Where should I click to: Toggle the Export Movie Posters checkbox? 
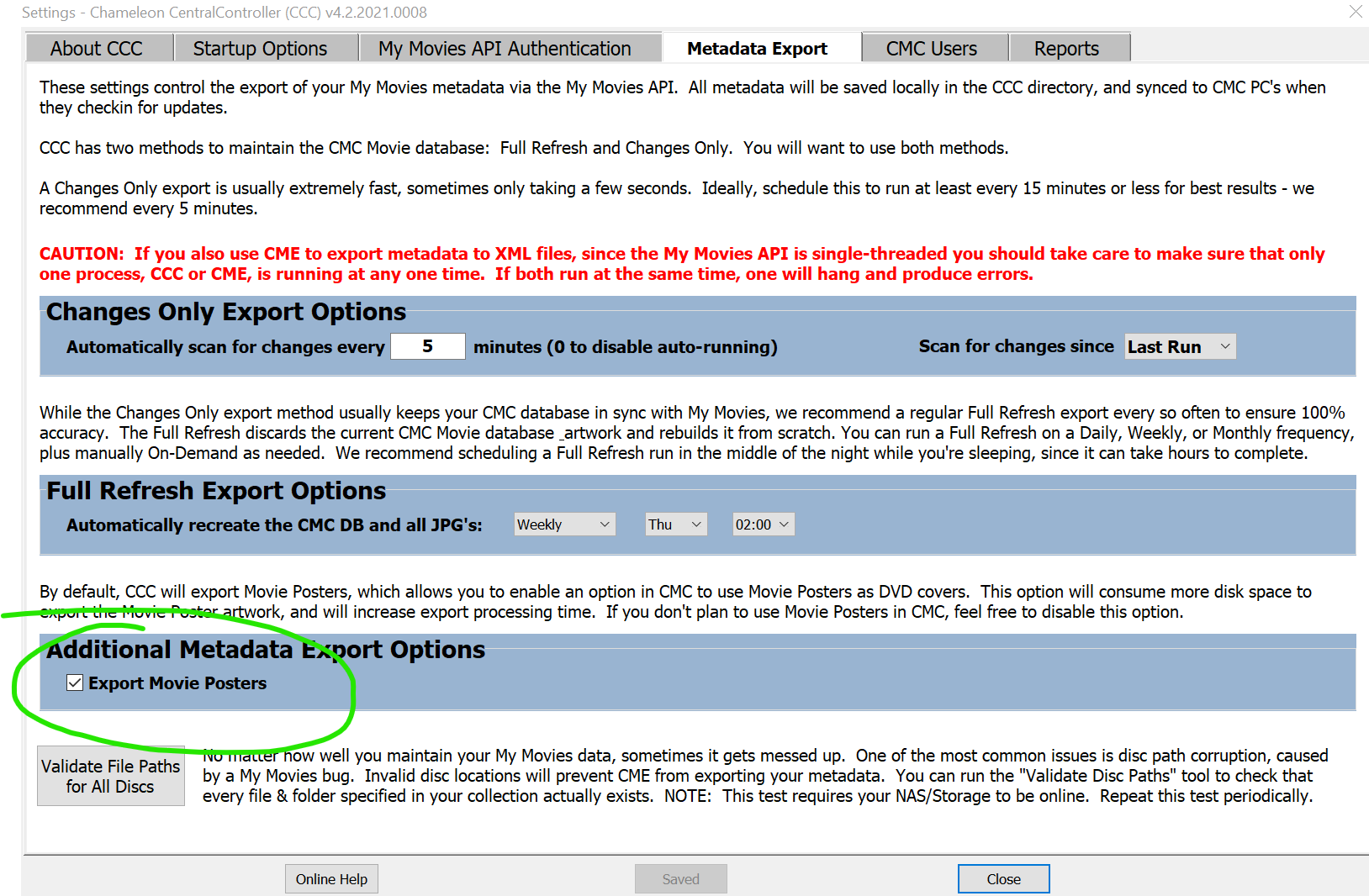[x=75, y=683]
